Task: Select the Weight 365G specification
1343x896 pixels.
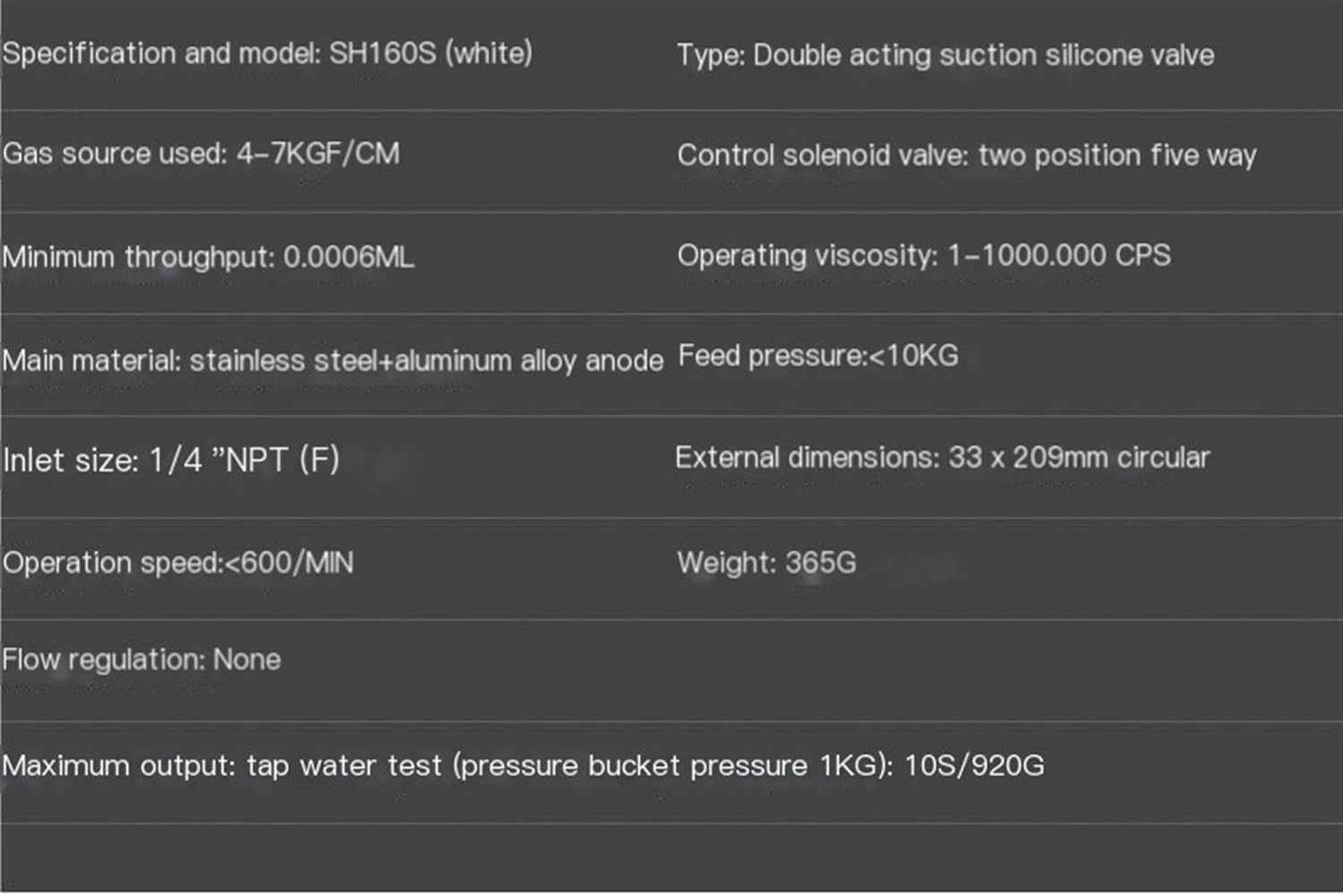Action: [x=766, y=563]
